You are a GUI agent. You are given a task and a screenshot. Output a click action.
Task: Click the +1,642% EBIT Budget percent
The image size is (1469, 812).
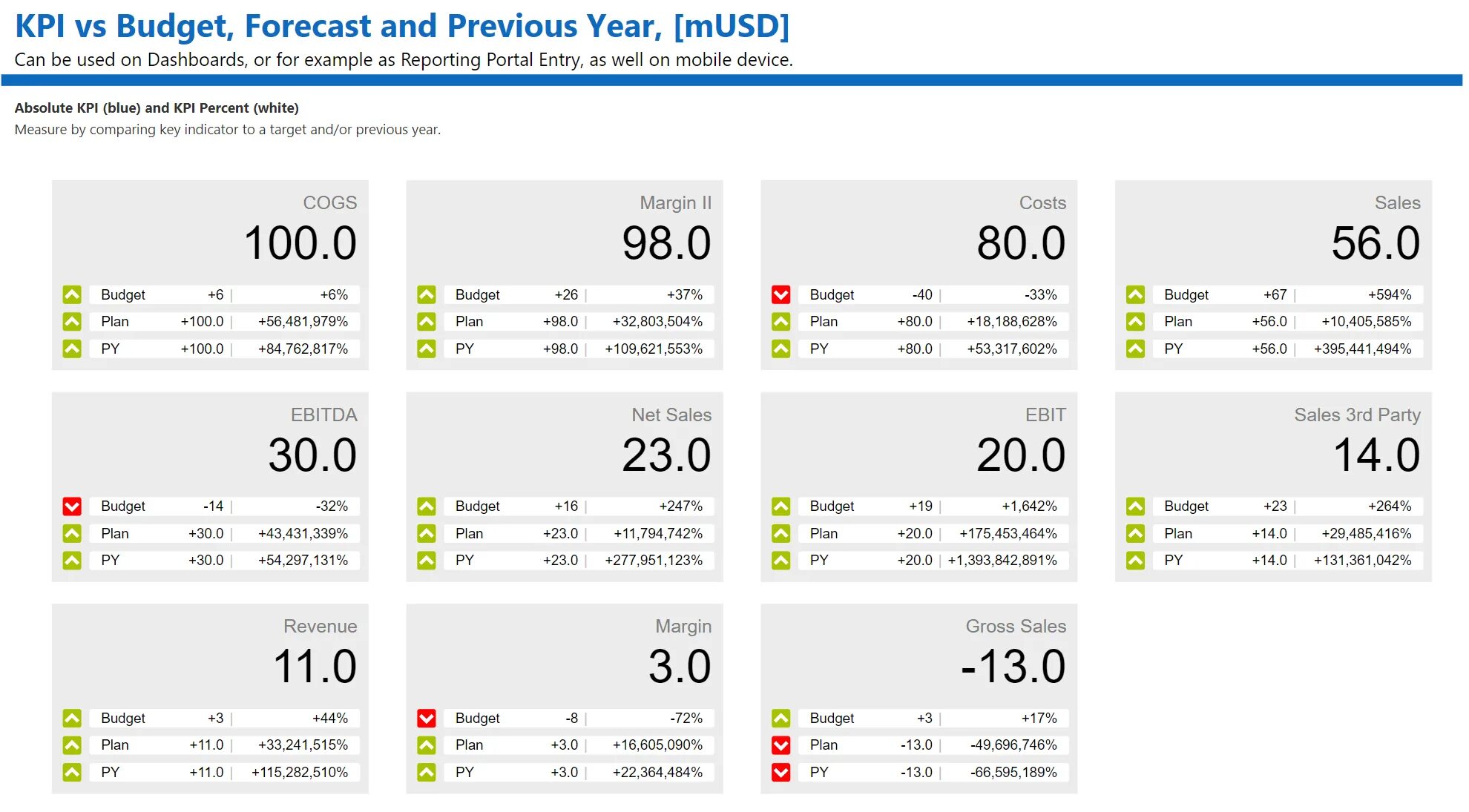point(1029,506)
